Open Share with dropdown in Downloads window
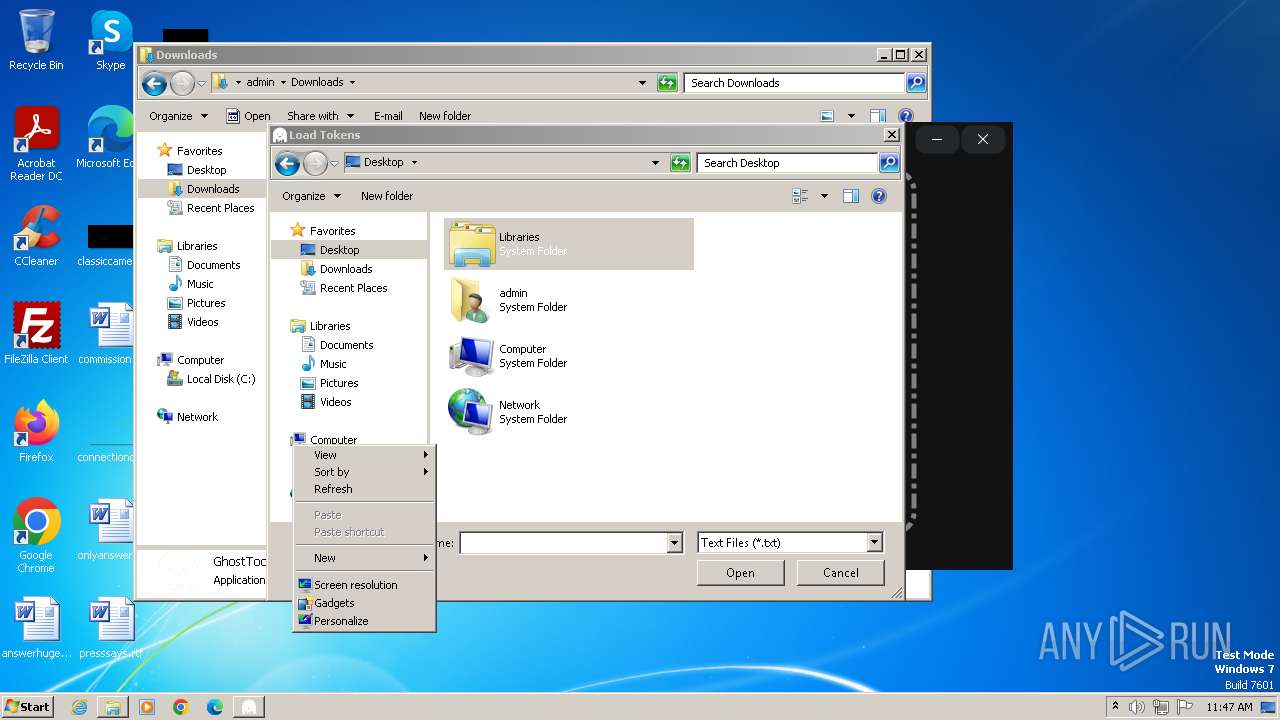The height and width of the screenshot is (720, 1280). coord(320,116)
